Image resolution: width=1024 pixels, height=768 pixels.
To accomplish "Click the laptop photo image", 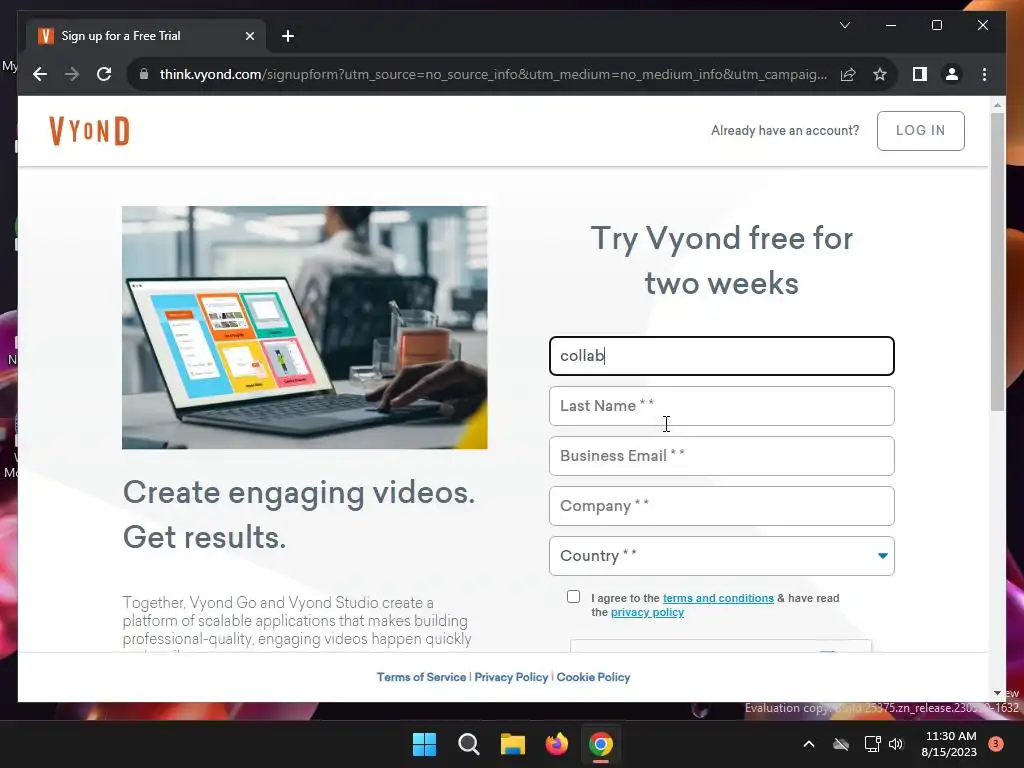I will 304,327.
